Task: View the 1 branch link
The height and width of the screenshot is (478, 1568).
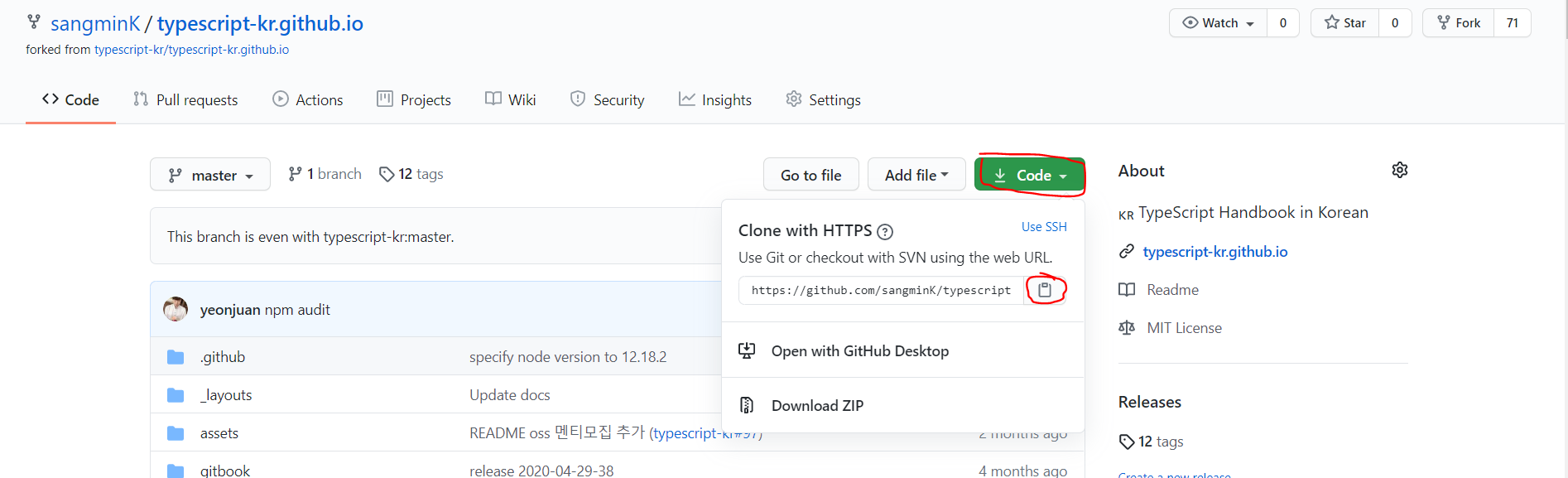Action: coord(325,174)
